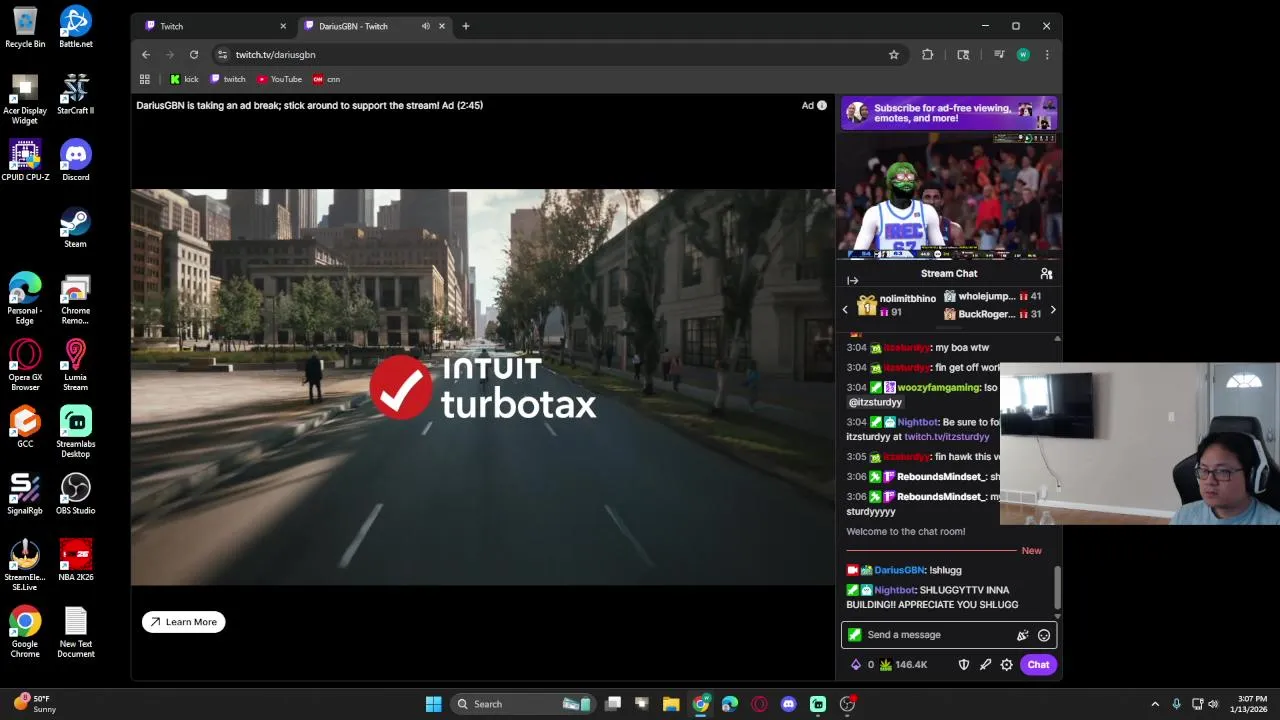Bookmark this page with star icon
This screenshot has width=1280, height=720.
(x=894, y=55)
